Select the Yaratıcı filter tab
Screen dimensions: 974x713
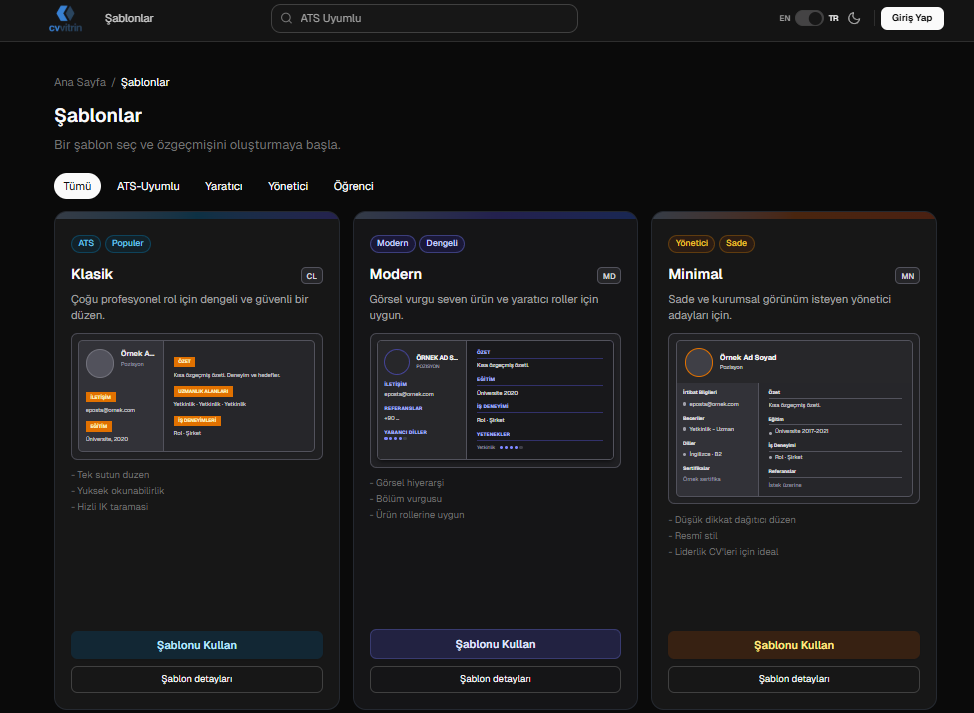[224, 186]
